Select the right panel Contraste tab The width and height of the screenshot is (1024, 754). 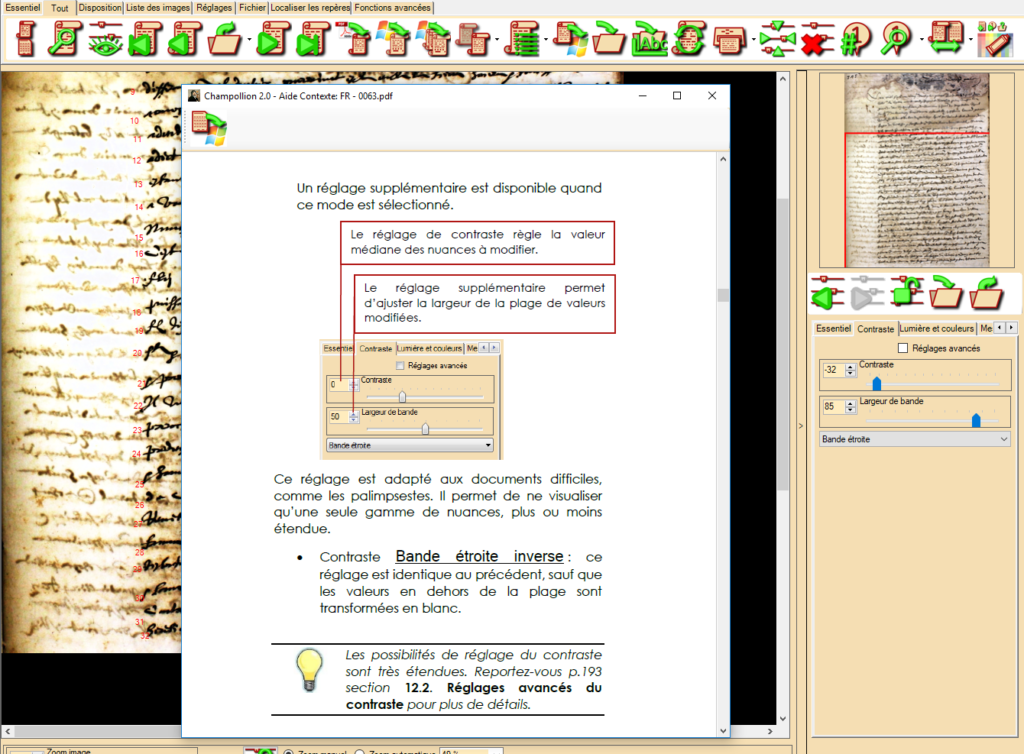876,328
